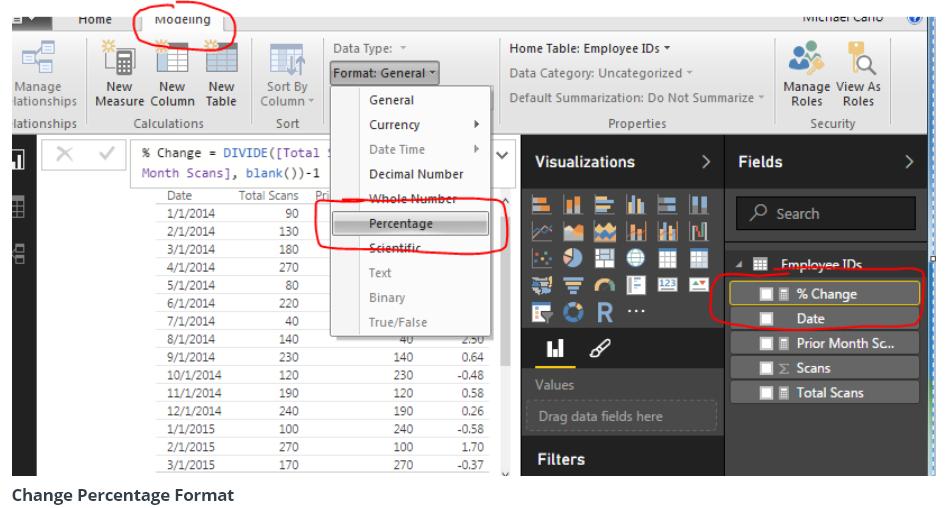Create a New Table from the ribbon

point(221,62)
